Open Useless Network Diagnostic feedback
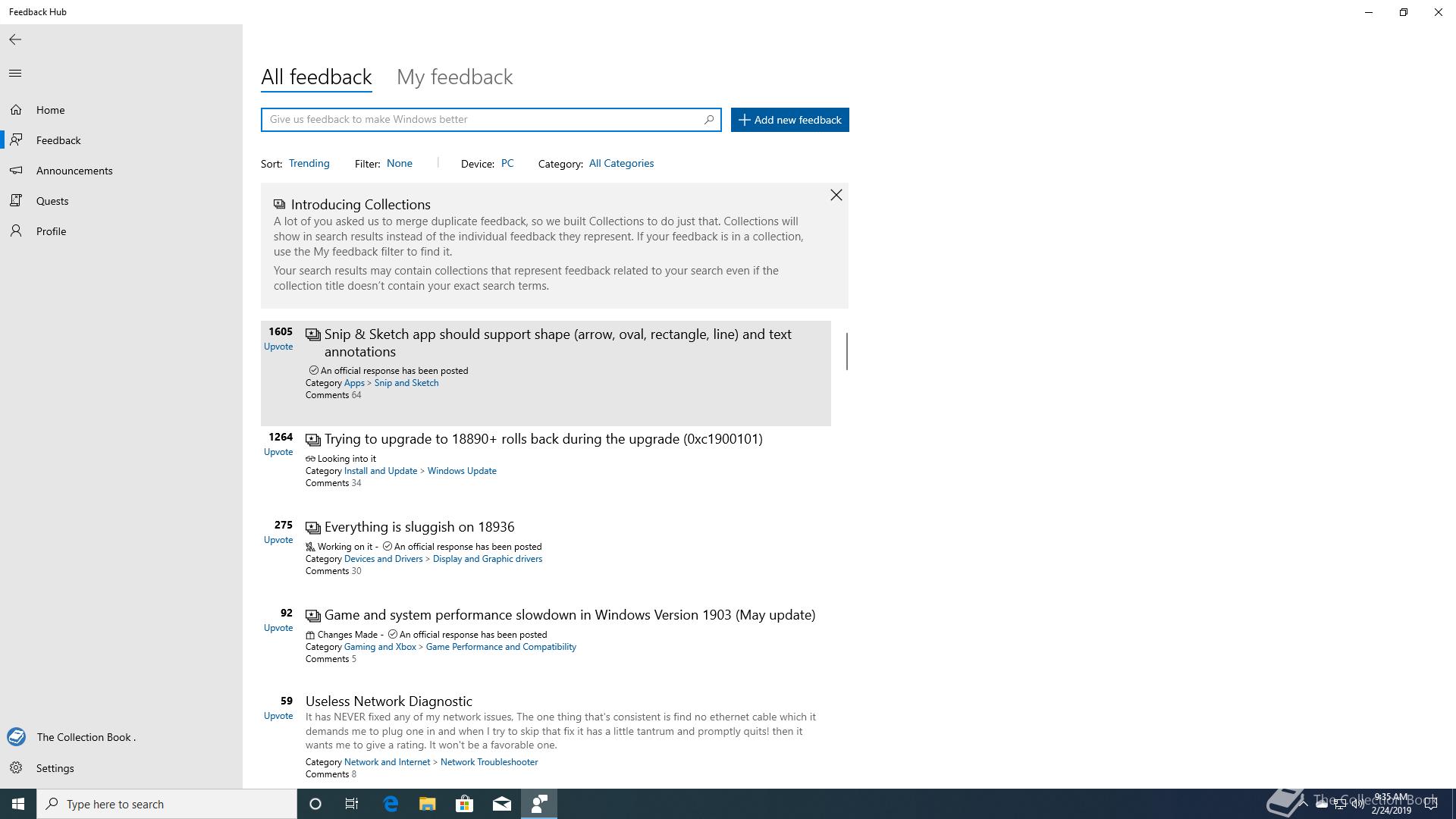The width and height of the screenshot is (1456, 819). click(x=389, y=701)
